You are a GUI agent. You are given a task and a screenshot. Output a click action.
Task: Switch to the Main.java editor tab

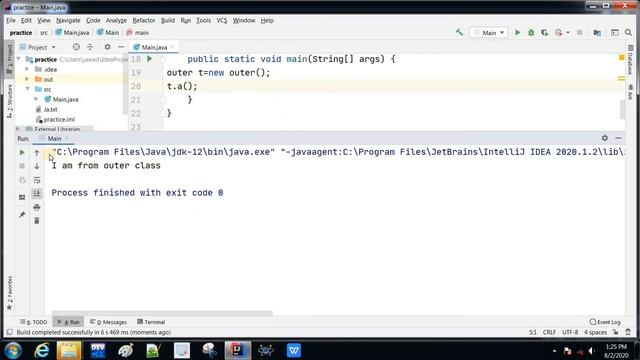coord(154,47)
